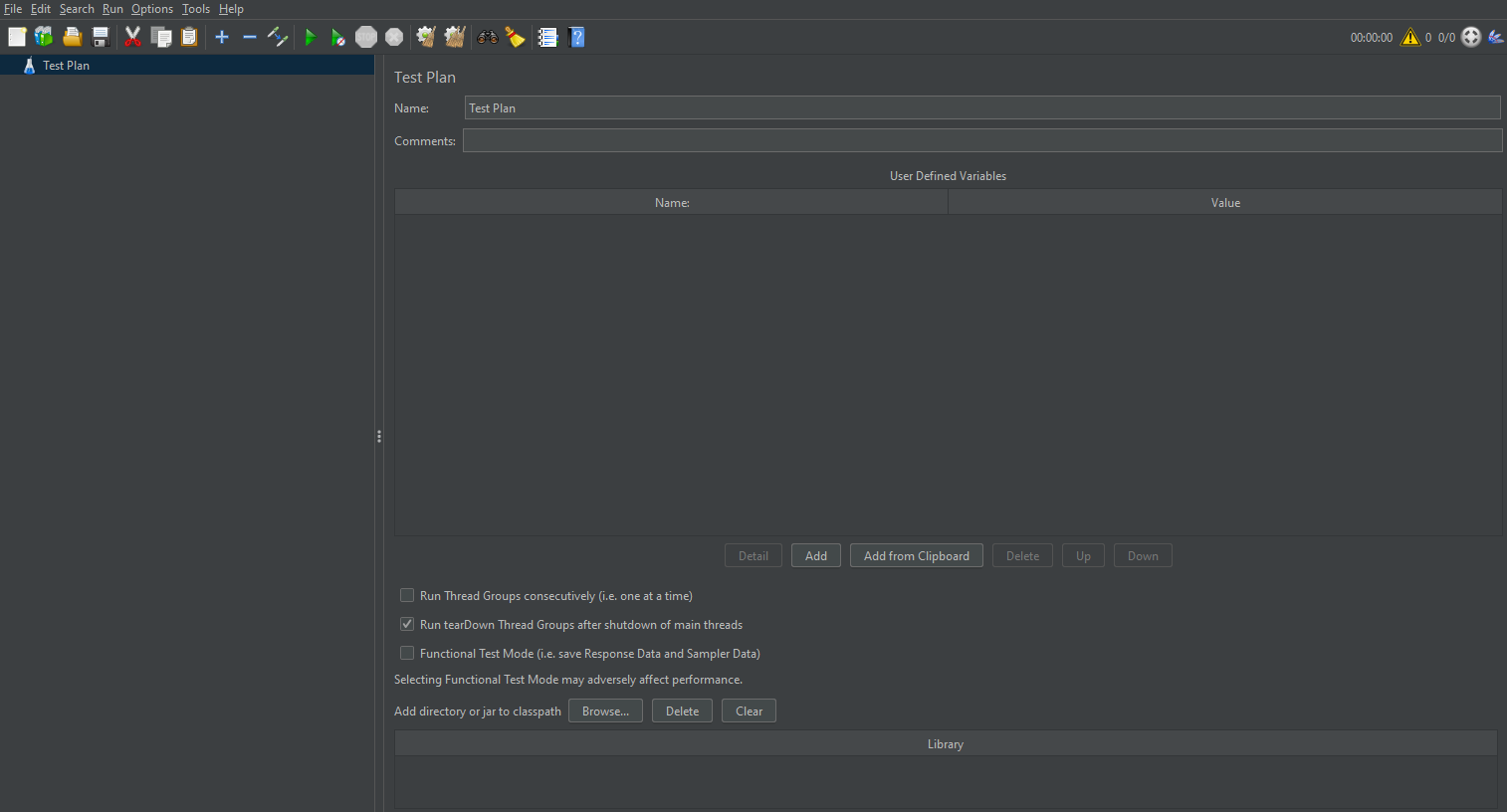Check Run Thread Groups consecutively
This screenshot has height=812, width=1507.
pyautogui.click(x=407, y=595)
